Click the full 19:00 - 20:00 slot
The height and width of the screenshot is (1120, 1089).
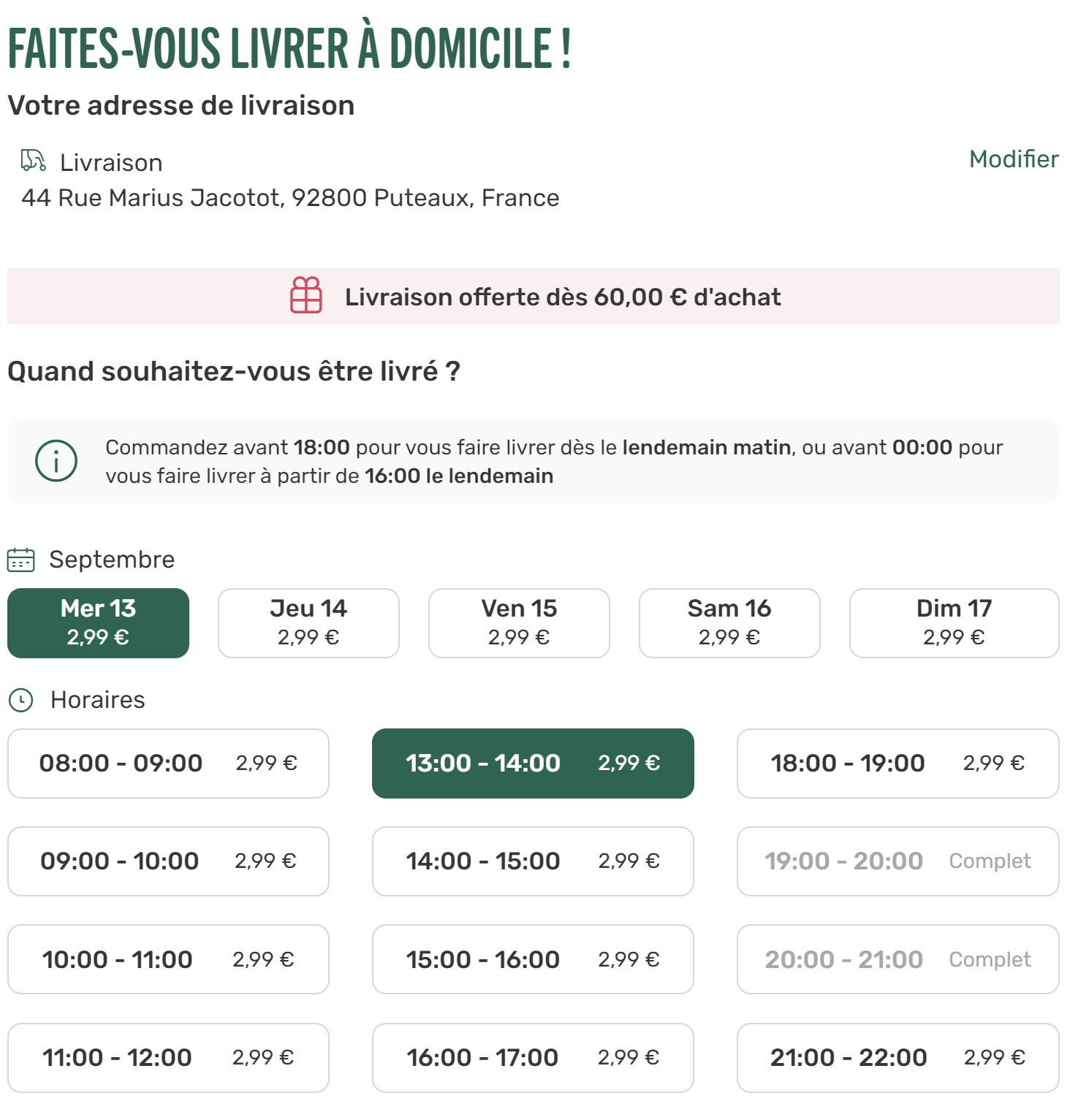tap(898, 861)
